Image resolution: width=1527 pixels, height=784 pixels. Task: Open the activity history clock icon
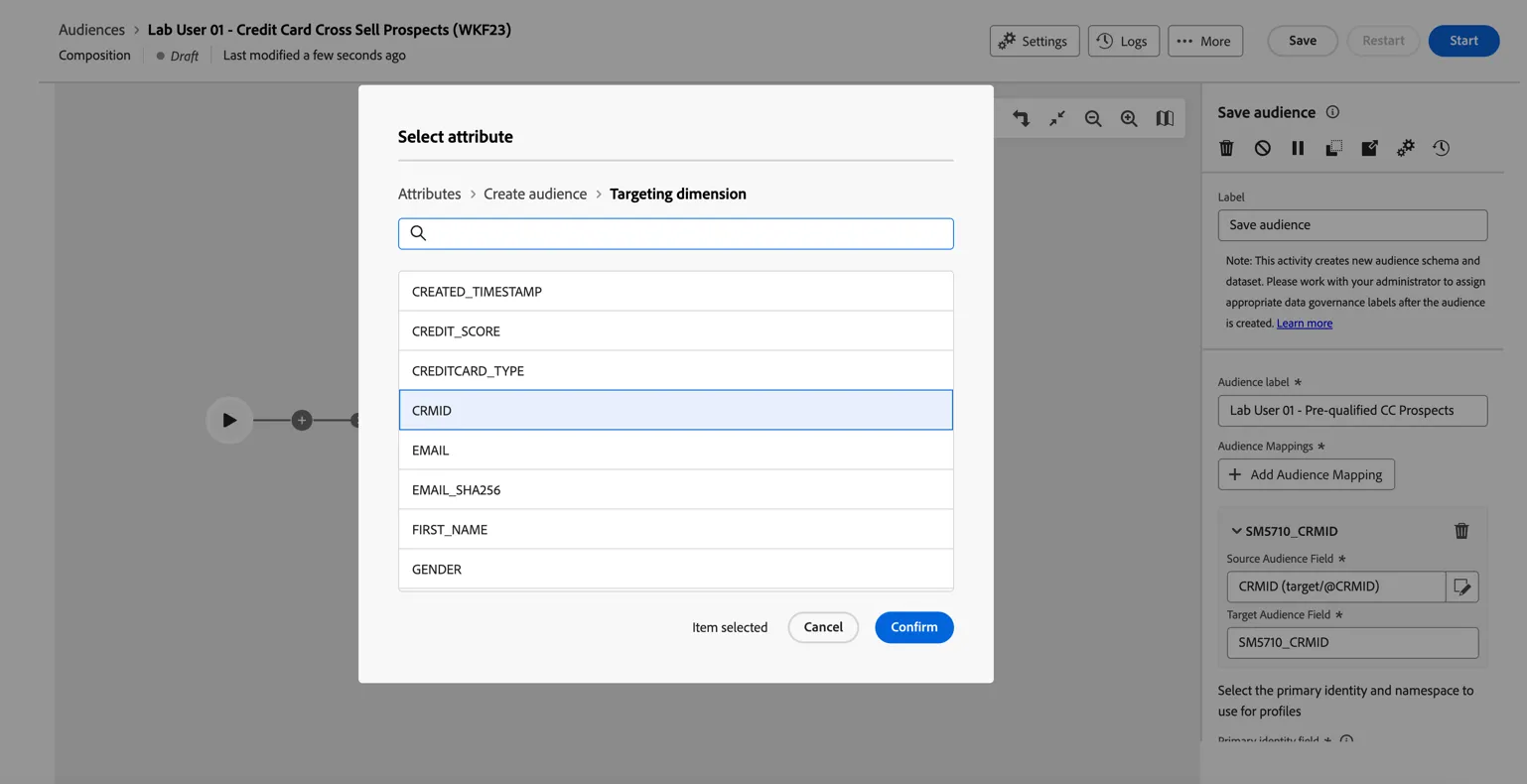click(x=1441, y=148)
